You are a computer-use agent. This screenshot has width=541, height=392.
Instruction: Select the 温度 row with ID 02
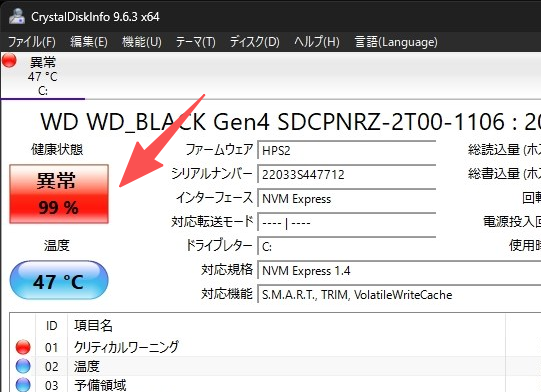pyautogui.click(x=275, y=366)
